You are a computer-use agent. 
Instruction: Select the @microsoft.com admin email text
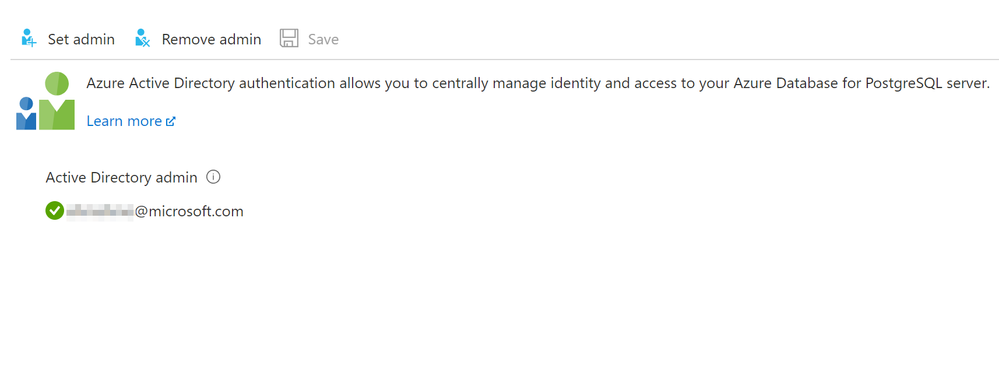(x=189, y=211)
